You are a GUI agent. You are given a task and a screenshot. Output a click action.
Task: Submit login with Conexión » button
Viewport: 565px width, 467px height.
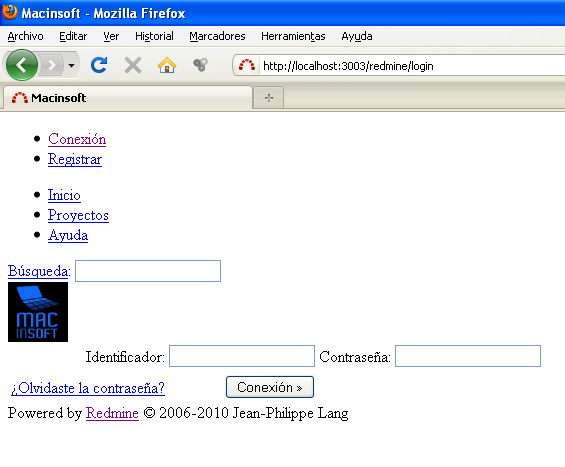[270, 387]
